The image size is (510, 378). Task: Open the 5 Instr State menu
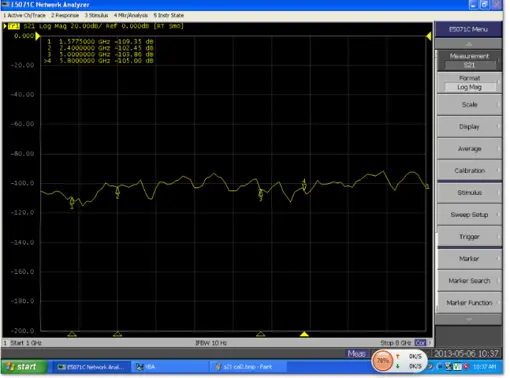[169, 15]
